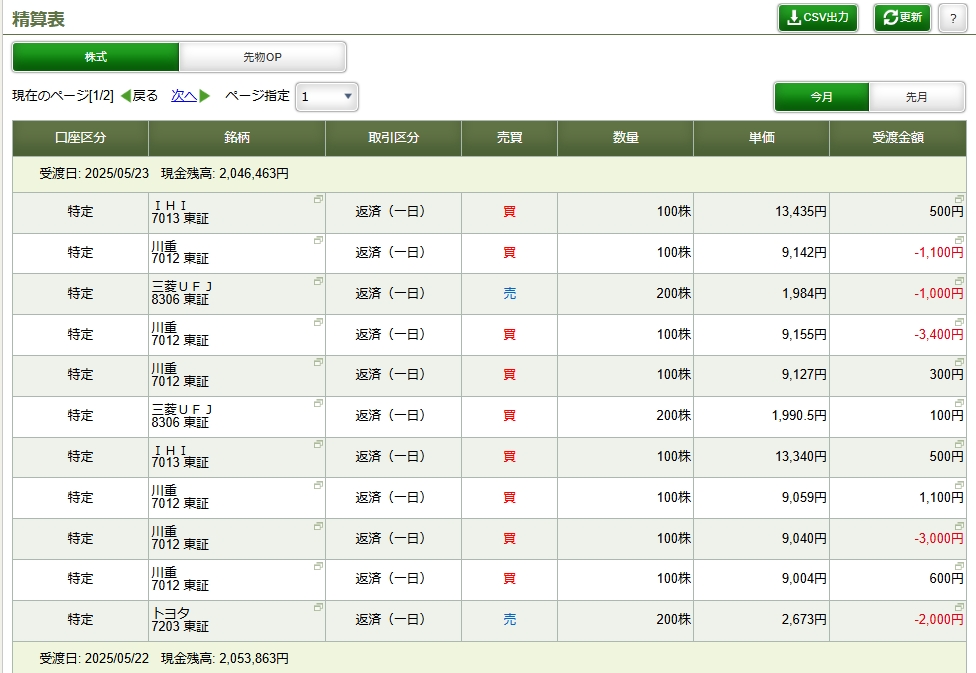This screenshot has width=976, height=673.
Task: Go to next page via 次へ link
Action: point(183,96)
